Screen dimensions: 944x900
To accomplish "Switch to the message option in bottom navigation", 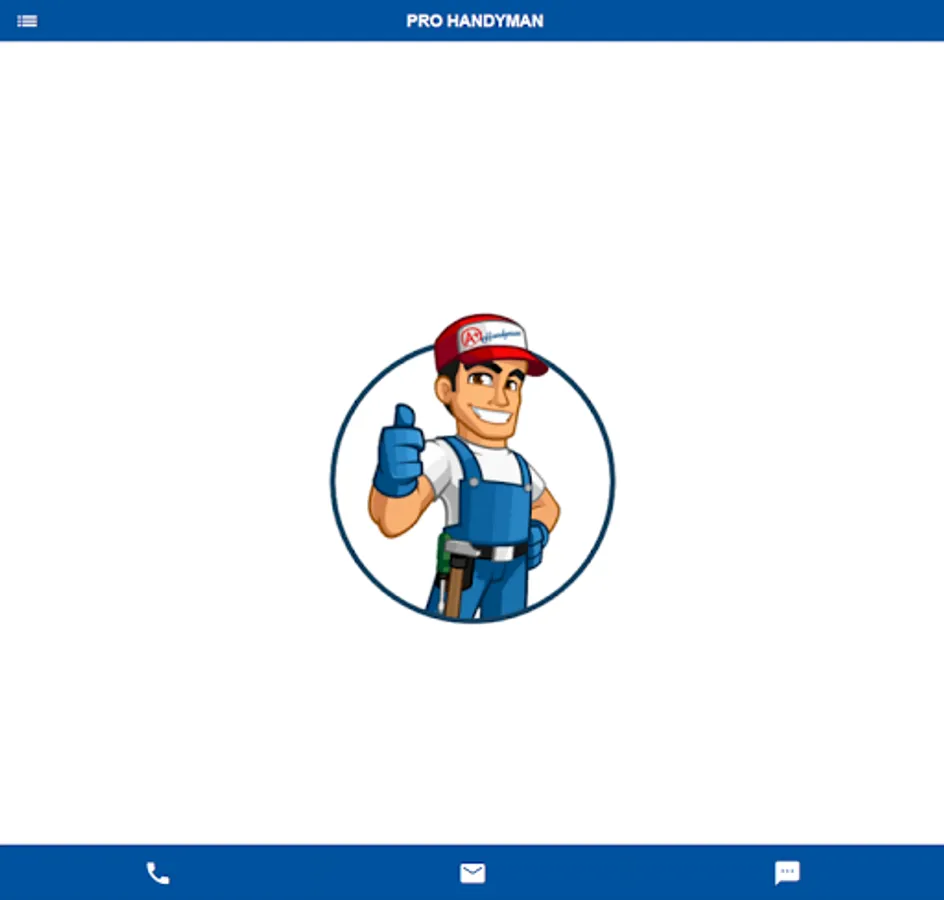I will pyautogui.click(x=786, y=872).
